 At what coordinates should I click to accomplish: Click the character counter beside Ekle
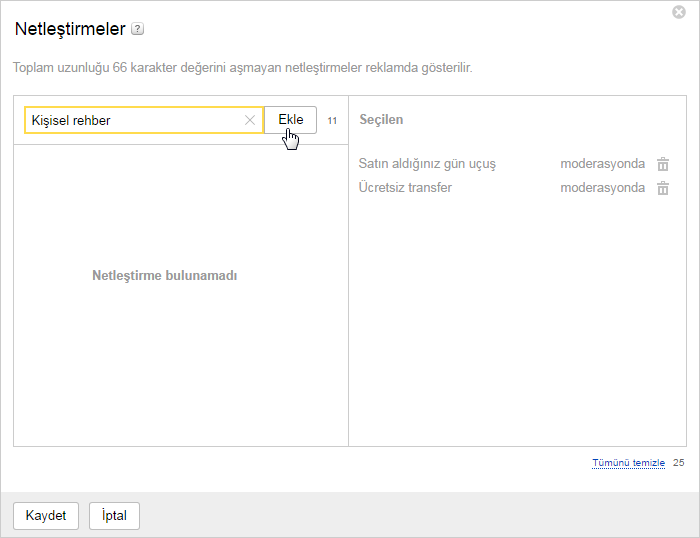tap(332, 121)
